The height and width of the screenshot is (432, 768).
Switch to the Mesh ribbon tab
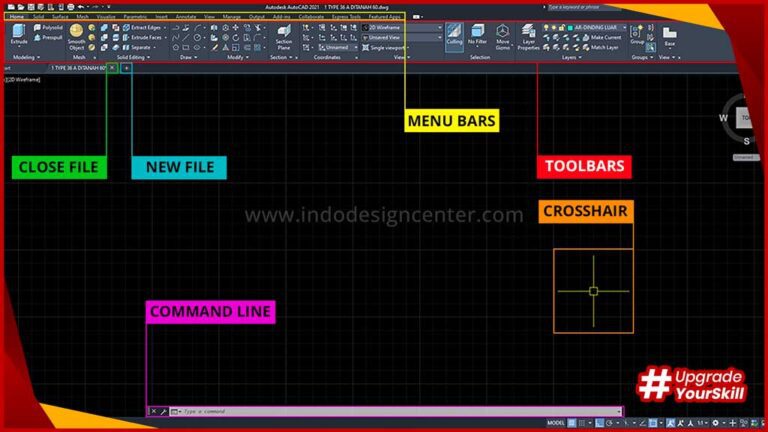82,17
